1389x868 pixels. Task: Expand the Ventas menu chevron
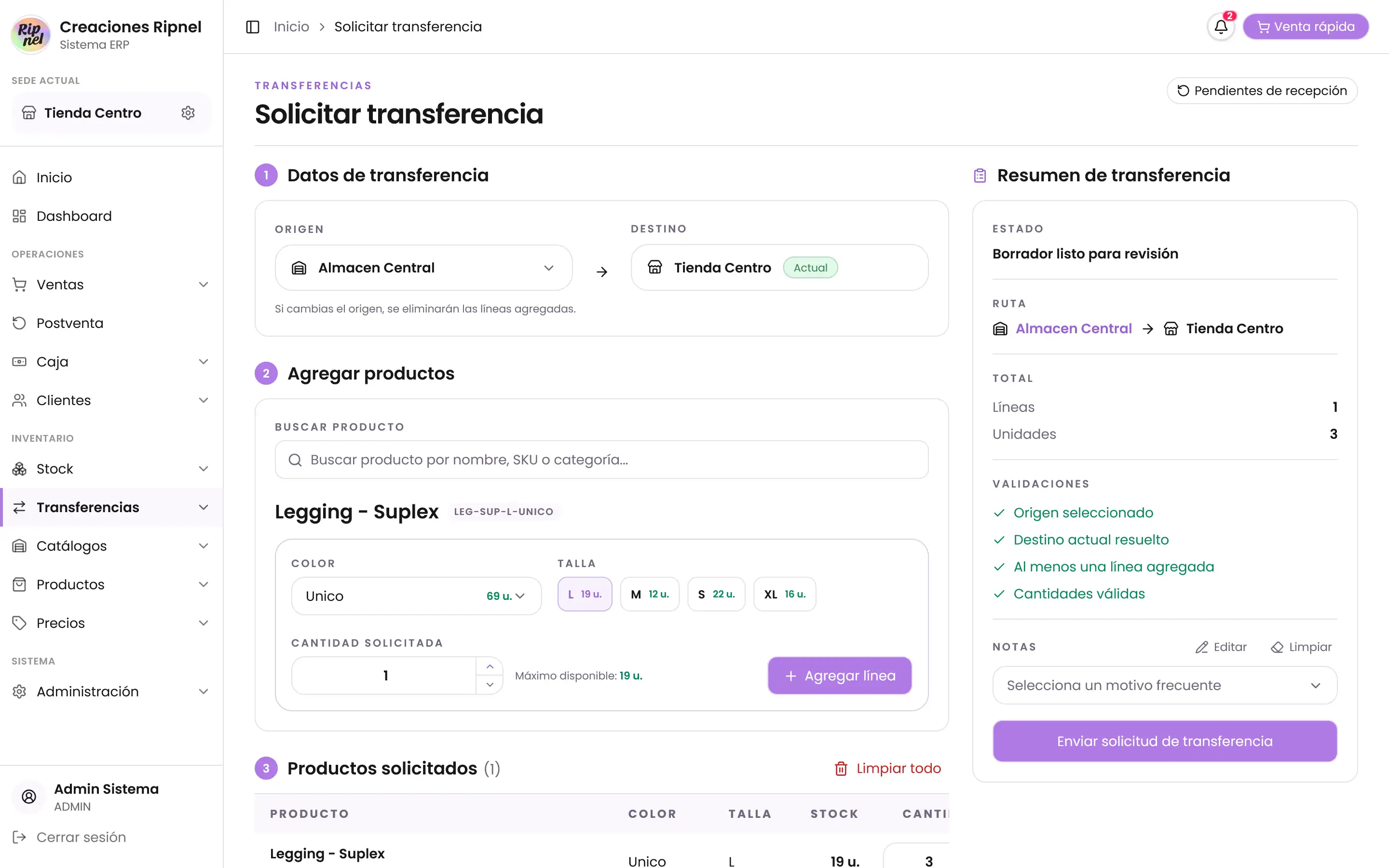tap(203, 285)
